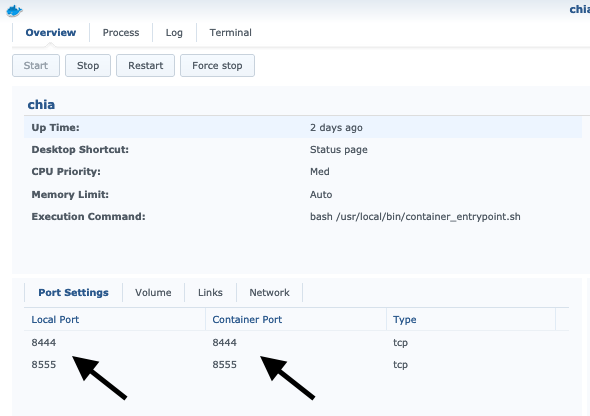Image resolution: width=590 pixels, height=416 pixels.
Task: Click the CPU Priority label
Action: (x=66, y=172)
